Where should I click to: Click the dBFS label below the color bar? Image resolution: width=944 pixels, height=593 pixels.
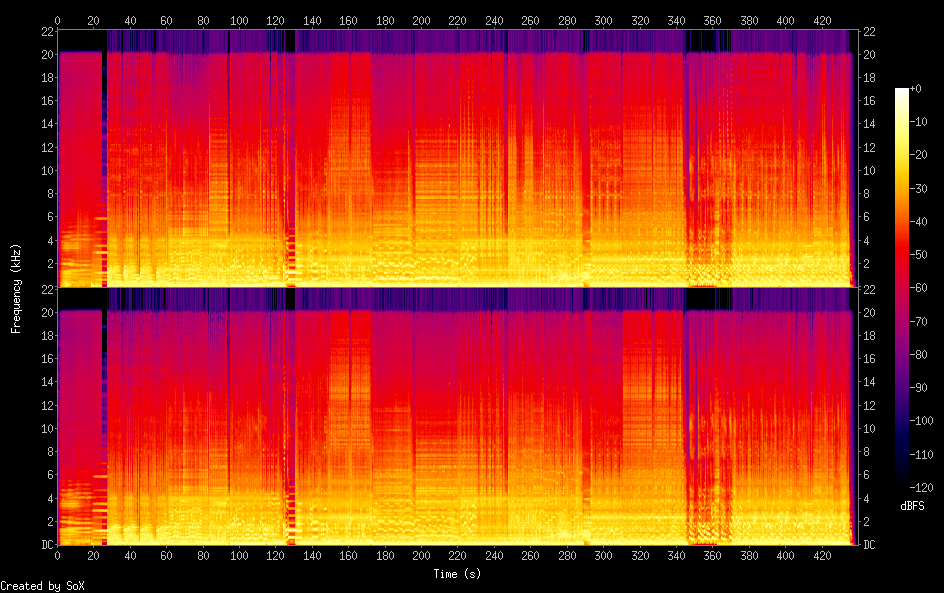(x=911, y=507)
